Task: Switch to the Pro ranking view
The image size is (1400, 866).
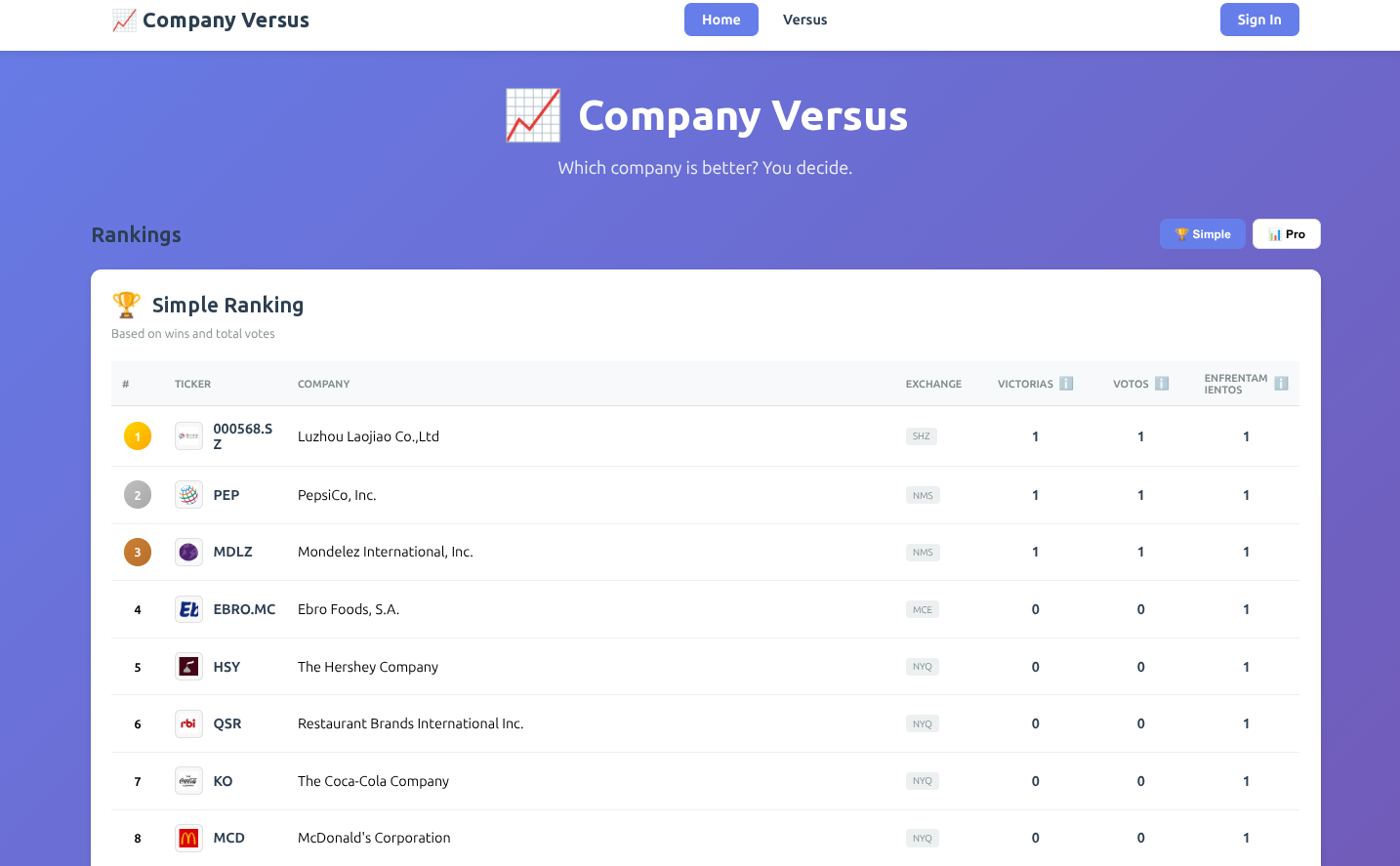Action: point(1286,233)
